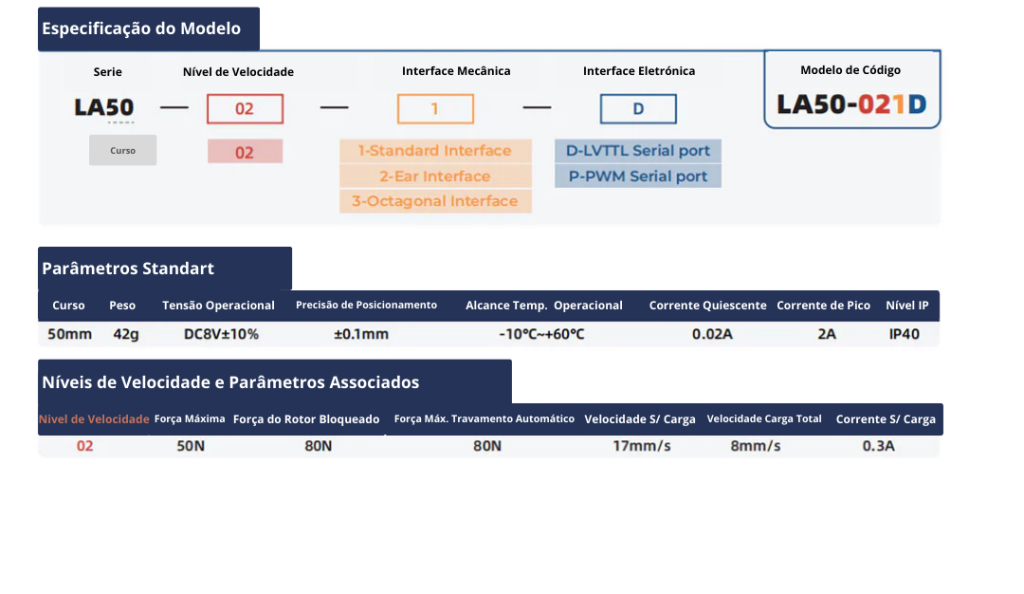Select the 1-Standard Interface option
This screenshot has width=1024, height=594.
[435, 151]
